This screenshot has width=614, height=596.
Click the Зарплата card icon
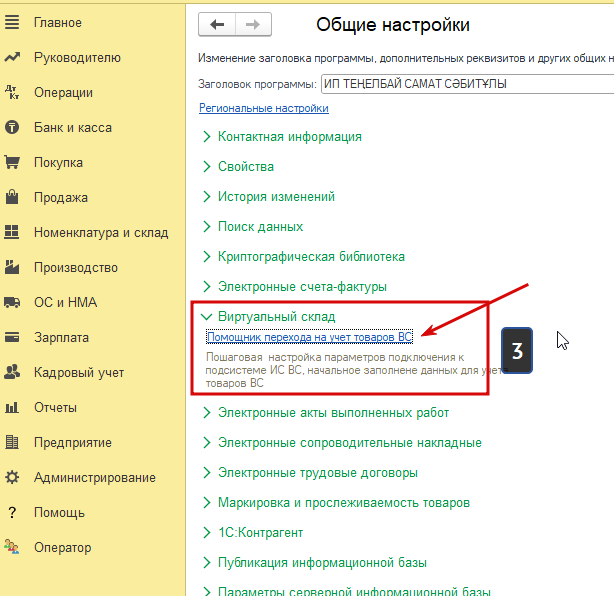coord(12,337)
